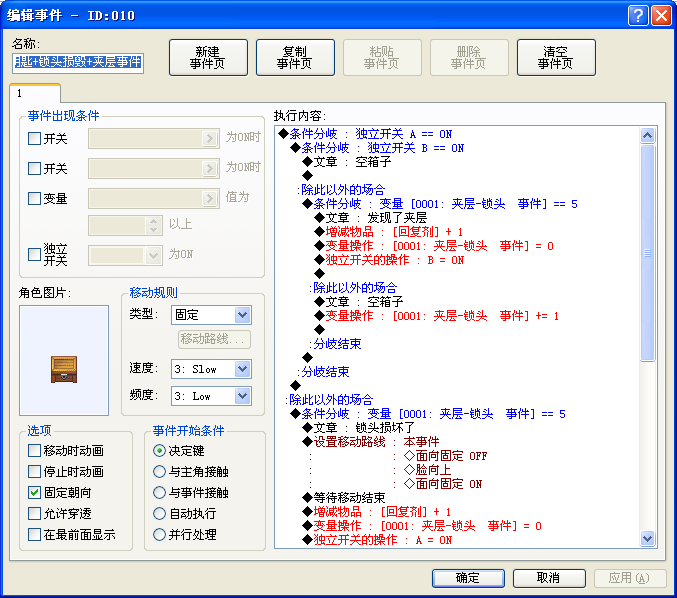Enable the 独立开关 condition checkbox
The width and height of the screenshot is (677, 598).
click(34, 254)
